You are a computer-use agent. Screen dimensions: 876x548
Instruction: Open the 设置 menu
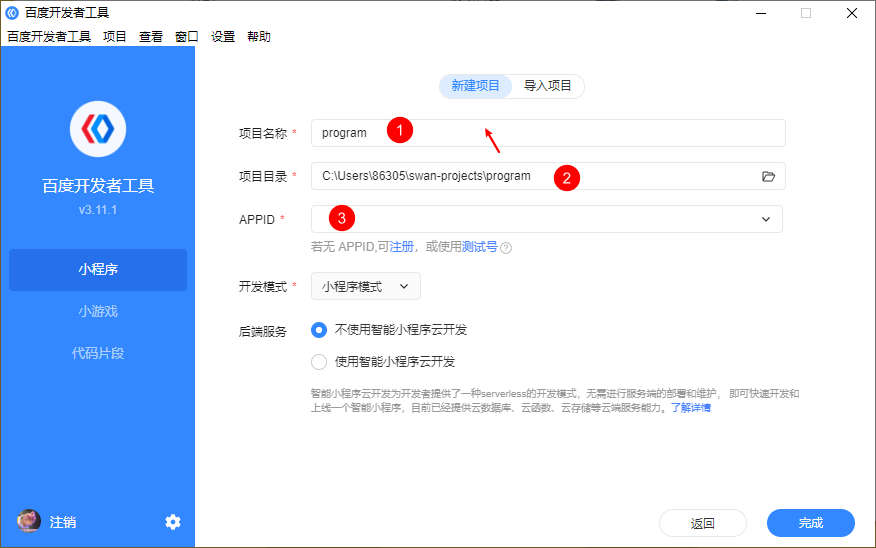coord(223,37)
